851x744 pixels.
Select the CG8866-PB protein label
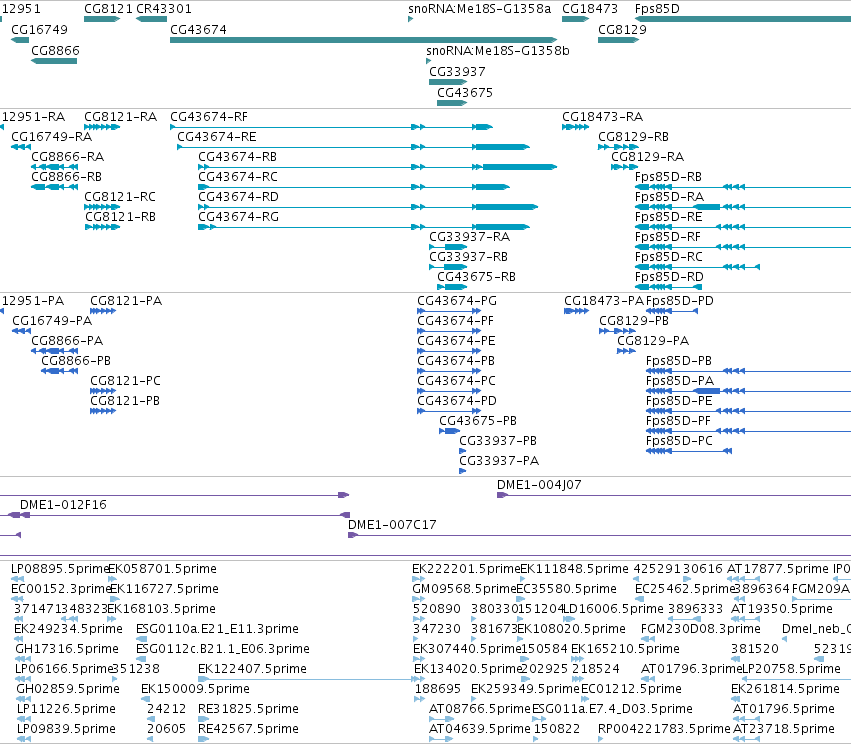76,361
